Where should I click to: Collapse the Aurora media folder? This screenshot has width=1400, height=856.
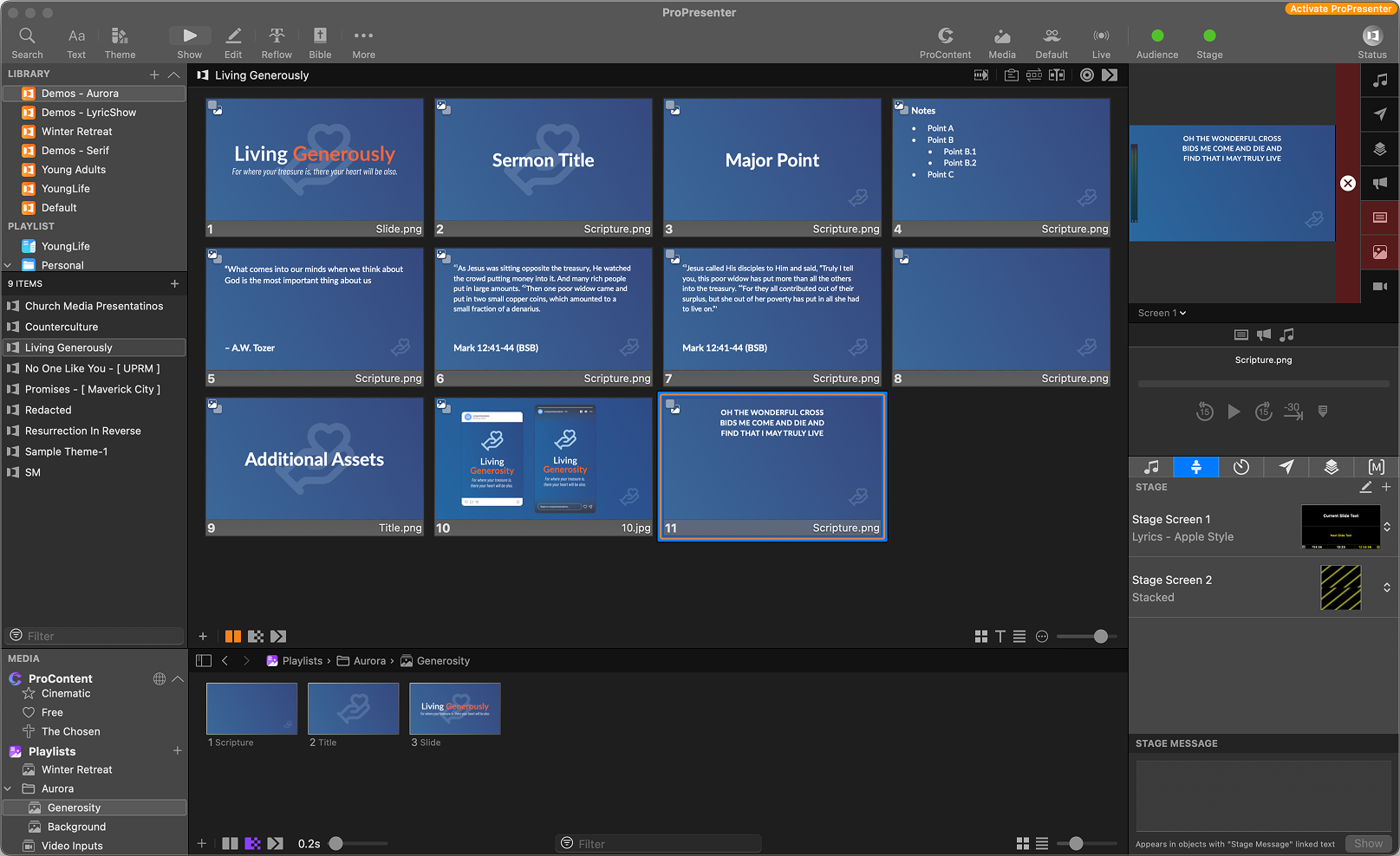pos(9,788)
